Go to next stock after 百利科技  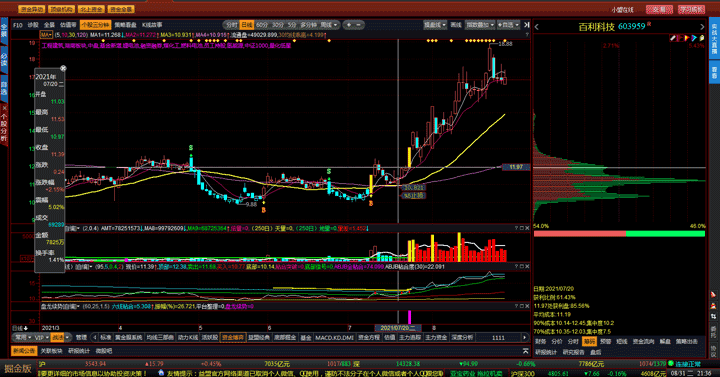click(702, 27)
